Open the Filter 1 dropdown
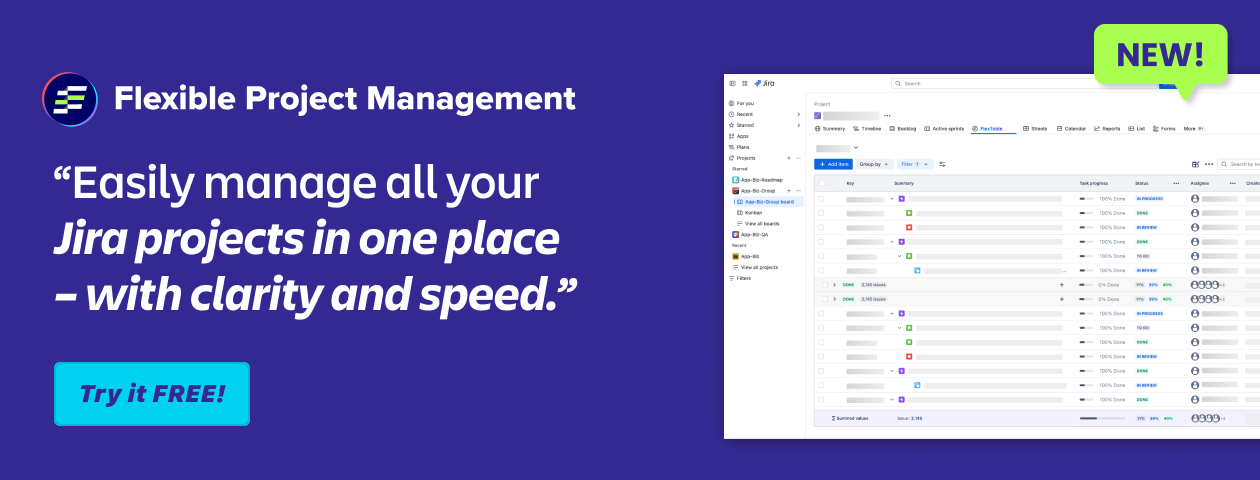 pos(915,164)
